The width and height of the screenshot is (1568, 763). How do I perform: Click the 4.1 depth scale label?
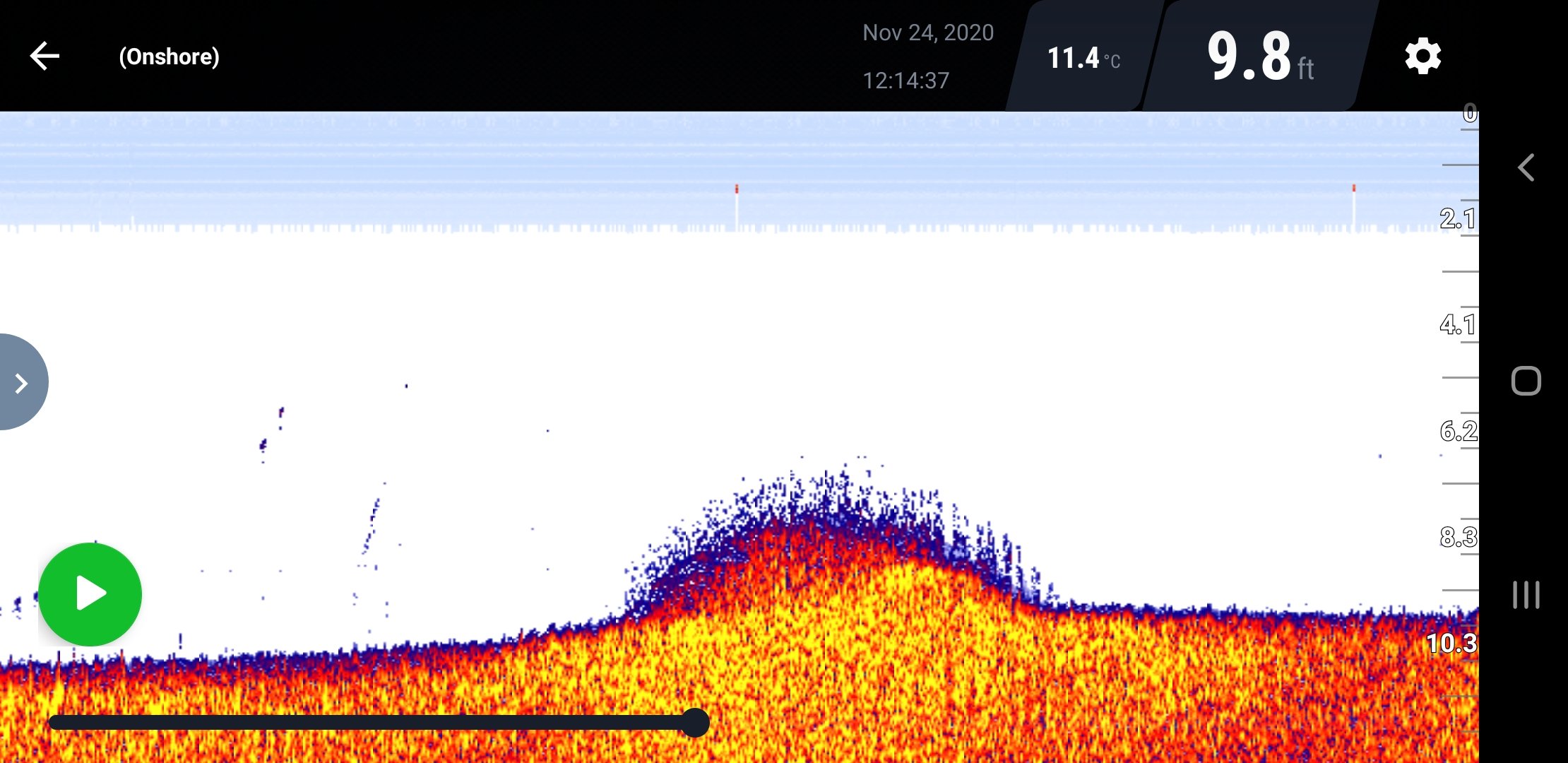tap(1458, 324)
